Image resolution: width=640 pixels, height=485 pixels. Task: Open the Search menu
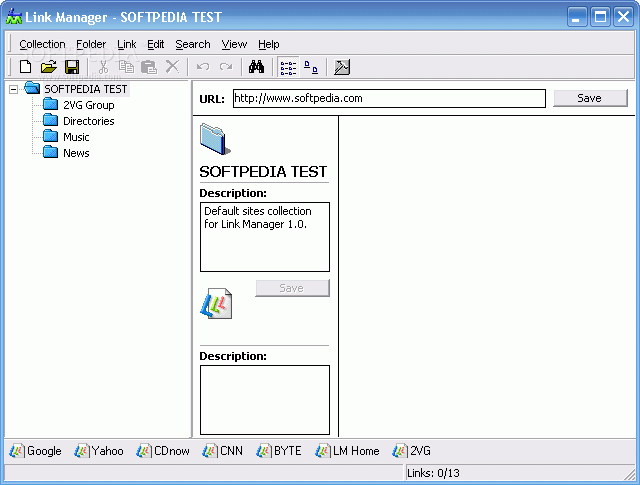[x=193, y=44]
